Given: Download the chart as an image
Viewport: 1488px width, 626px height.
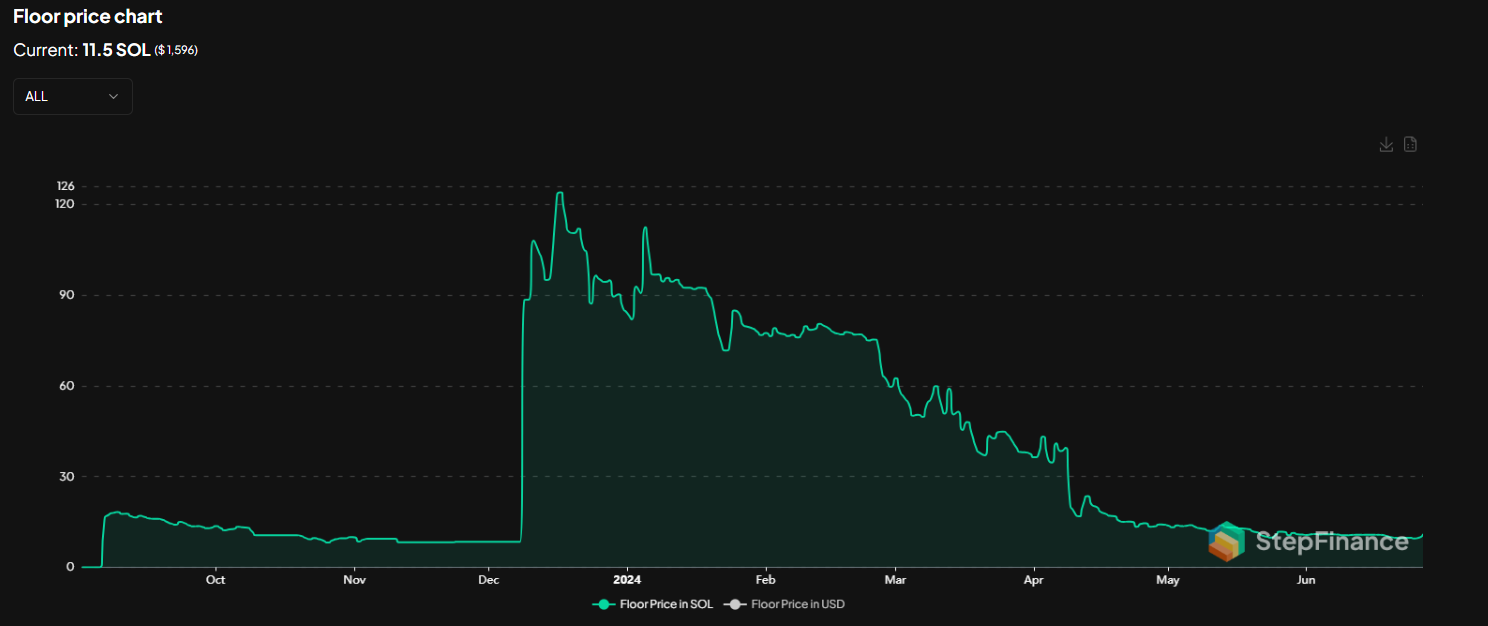Looking at the screenshot, I should tap(1386, 145).
